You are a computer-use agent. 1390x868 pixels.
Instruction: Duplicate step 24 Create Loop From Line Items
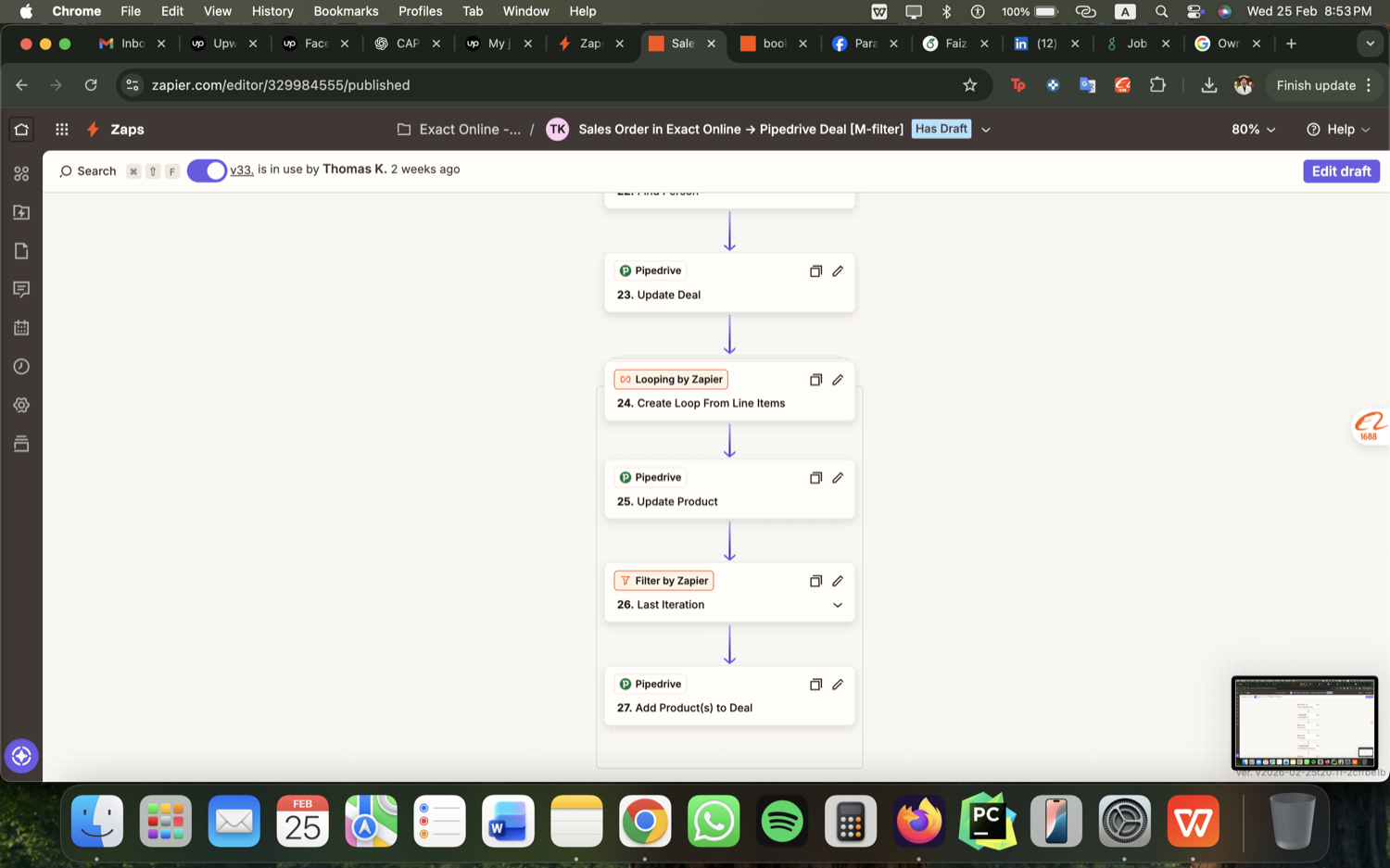[x=815, y=380]
